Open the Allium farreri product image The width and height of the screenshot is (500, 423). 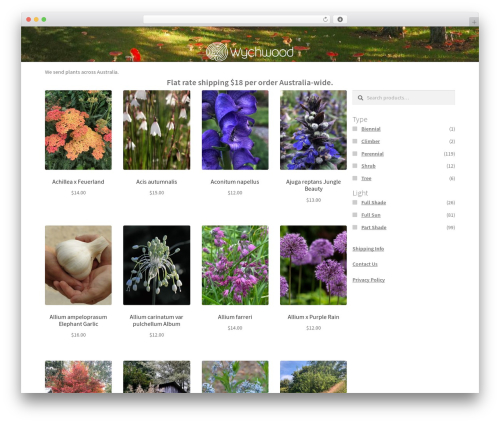coord(235,265)
